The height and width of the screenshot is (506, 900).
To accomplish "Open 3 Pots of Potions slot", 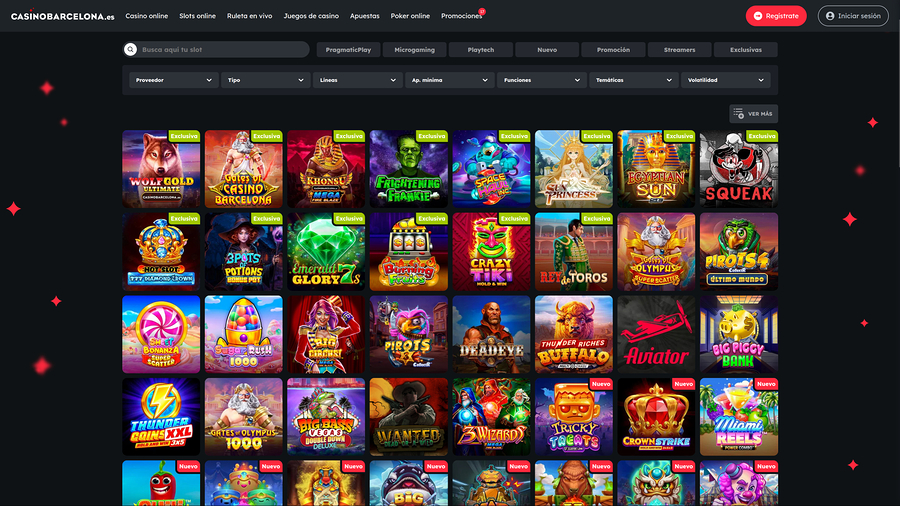I will click(x=243, y=252).
